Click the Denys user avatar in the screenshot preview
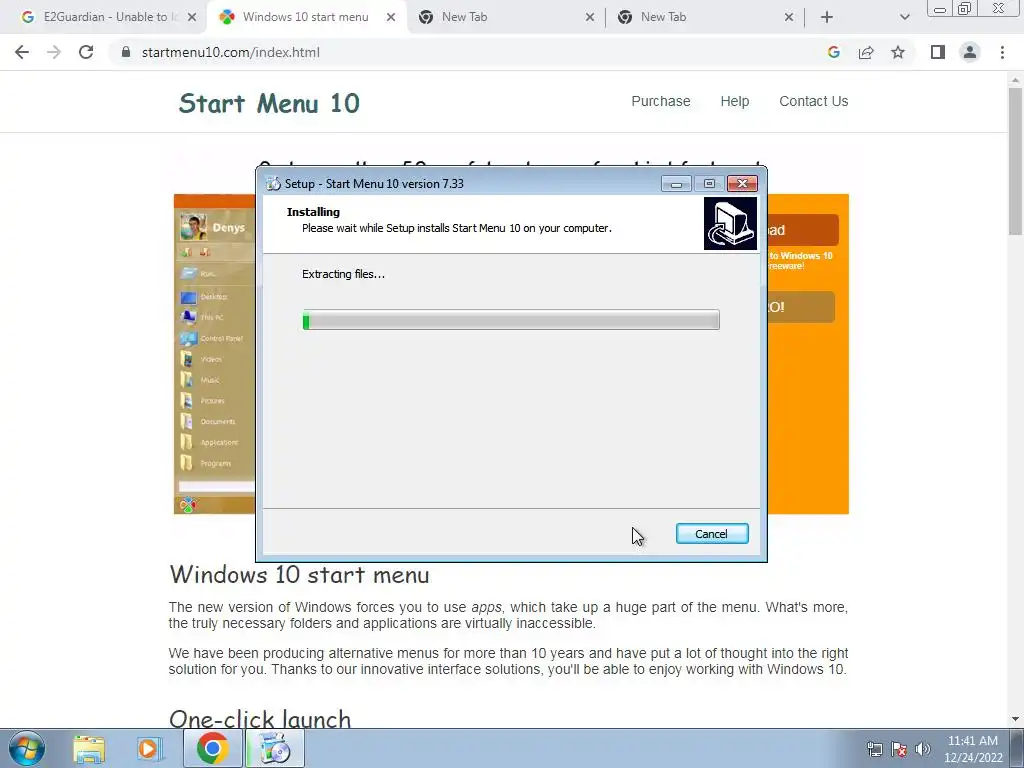Image resolution: width=1024 pixels, height=768 pixels. (193, 227)
